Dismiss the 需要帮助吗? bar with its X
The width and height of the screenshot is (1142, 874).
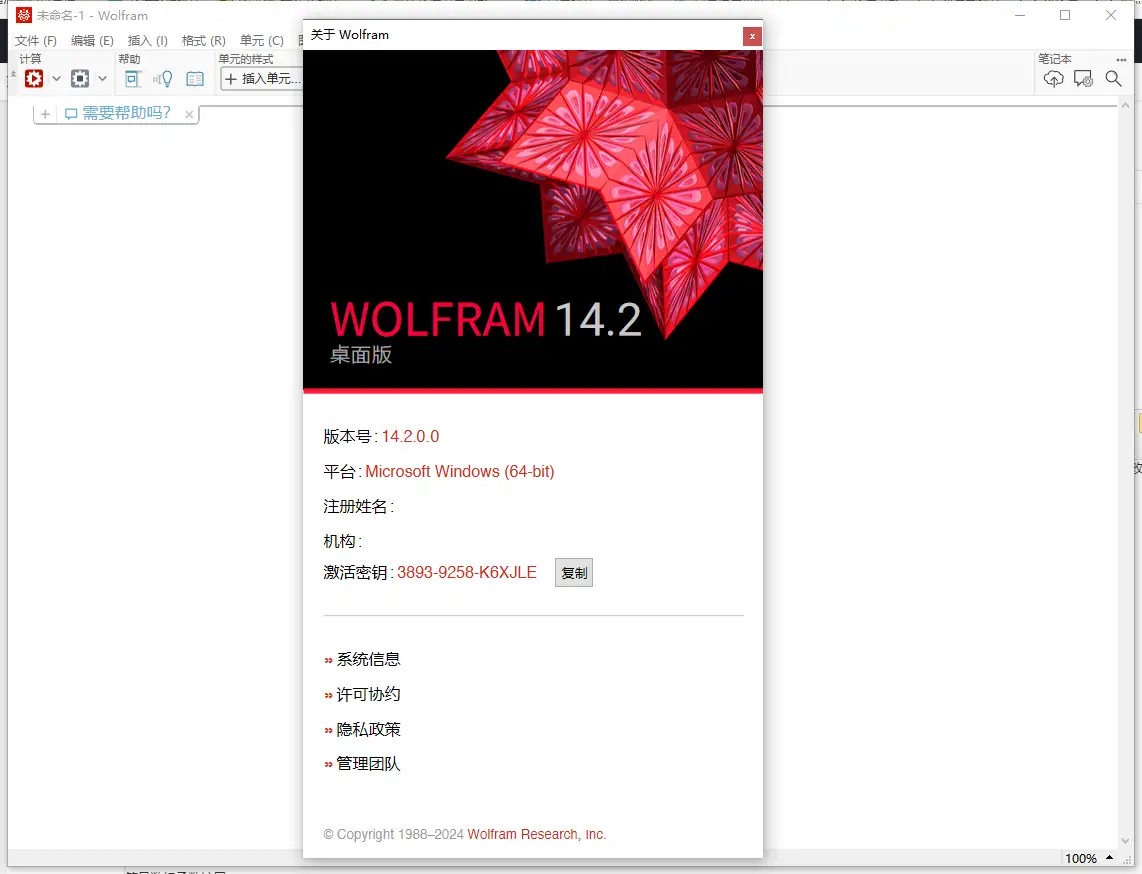coord(189,114)
